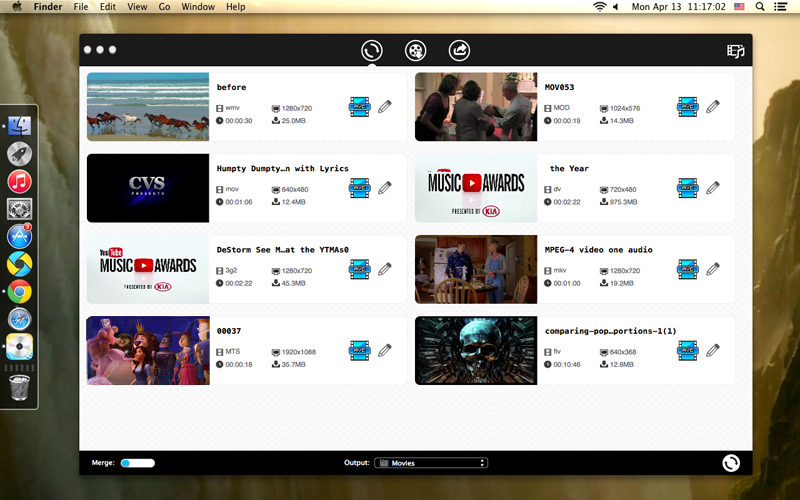800x500 pixels.
Task: Open the Convert tab icon in toolbar
Action: pyautogui.click(x=371, y=51)
